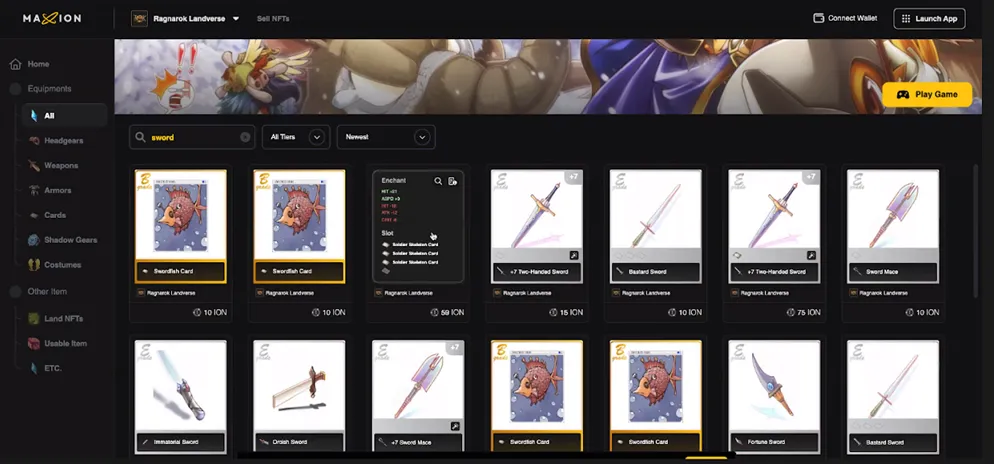Click the Slot heading in the hovered card
Viewport: 994px width, 464px height.
[387, 233]
